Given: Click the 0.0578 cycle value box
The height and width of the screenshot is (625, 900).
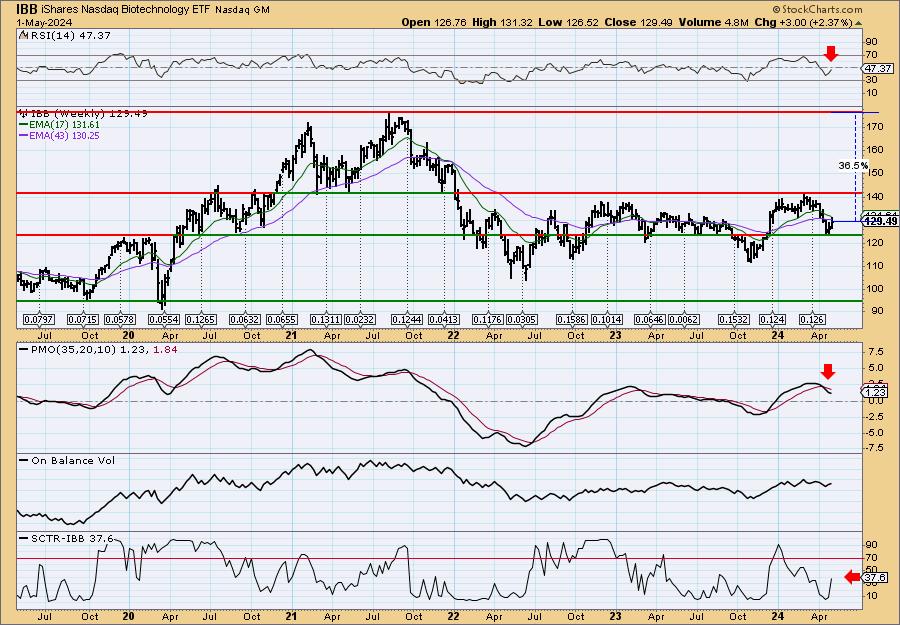Looking at the screenshot, I should 120,319.
